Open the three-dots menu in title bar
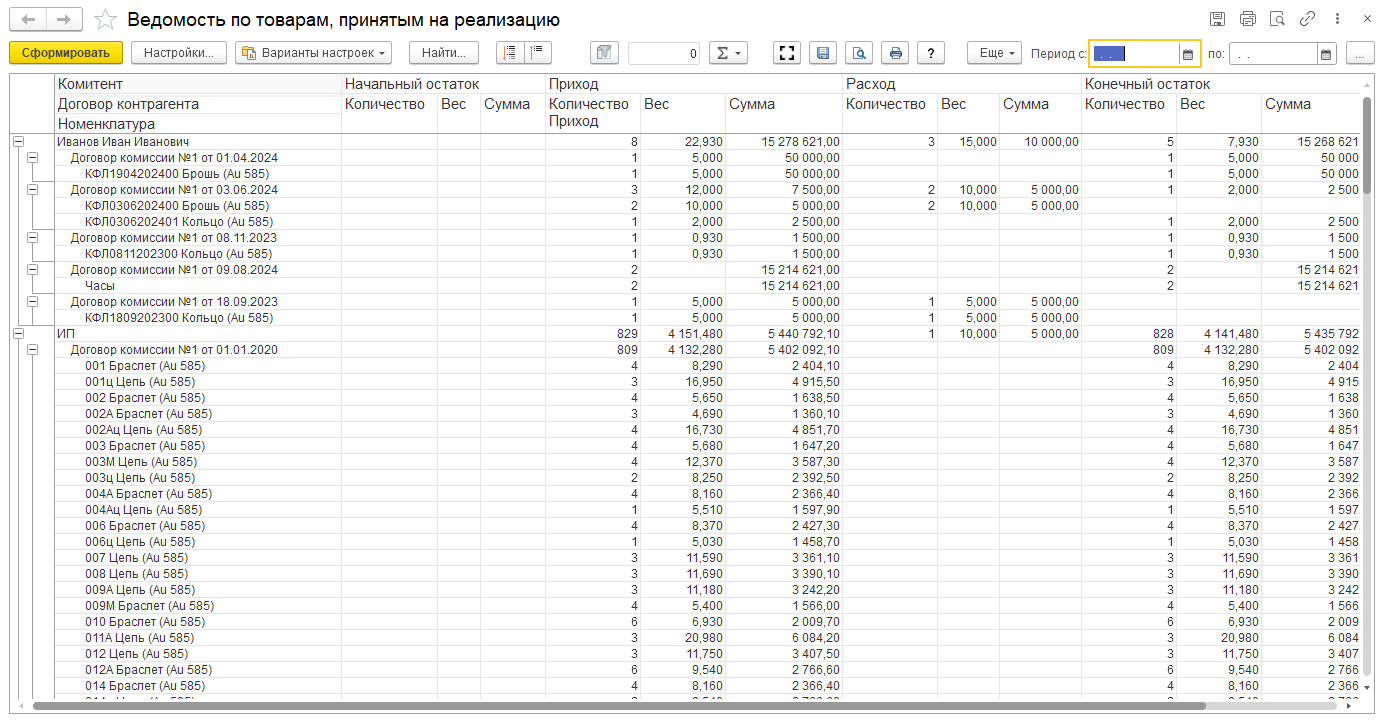This screenshot has width=1386, height=721. click(x=1337, y=19)
